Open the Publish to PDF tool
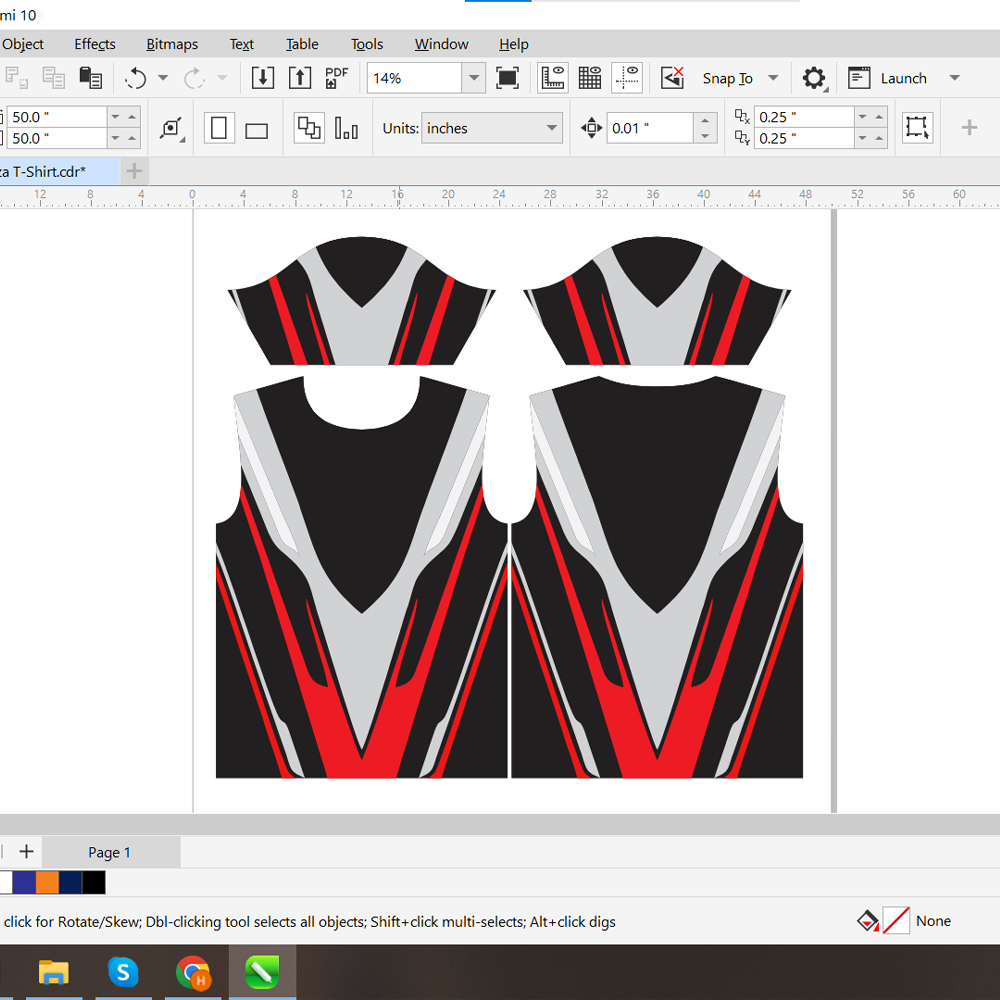1000x1000 pixels. tap(336, 77)
